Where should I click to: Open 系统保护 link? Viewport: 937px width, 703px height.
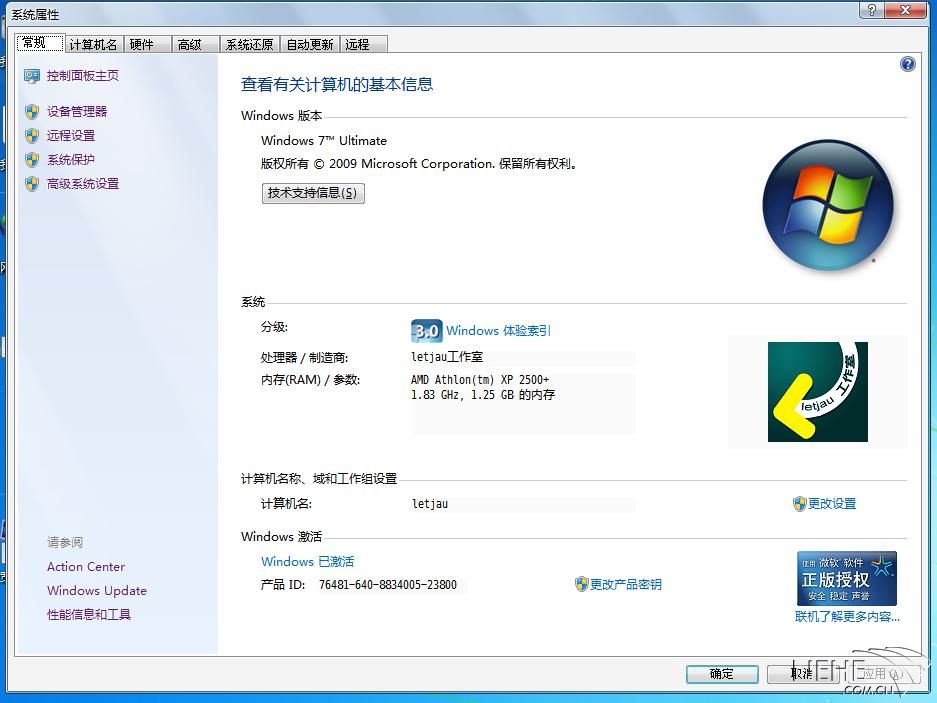click(x=71, y=160)
